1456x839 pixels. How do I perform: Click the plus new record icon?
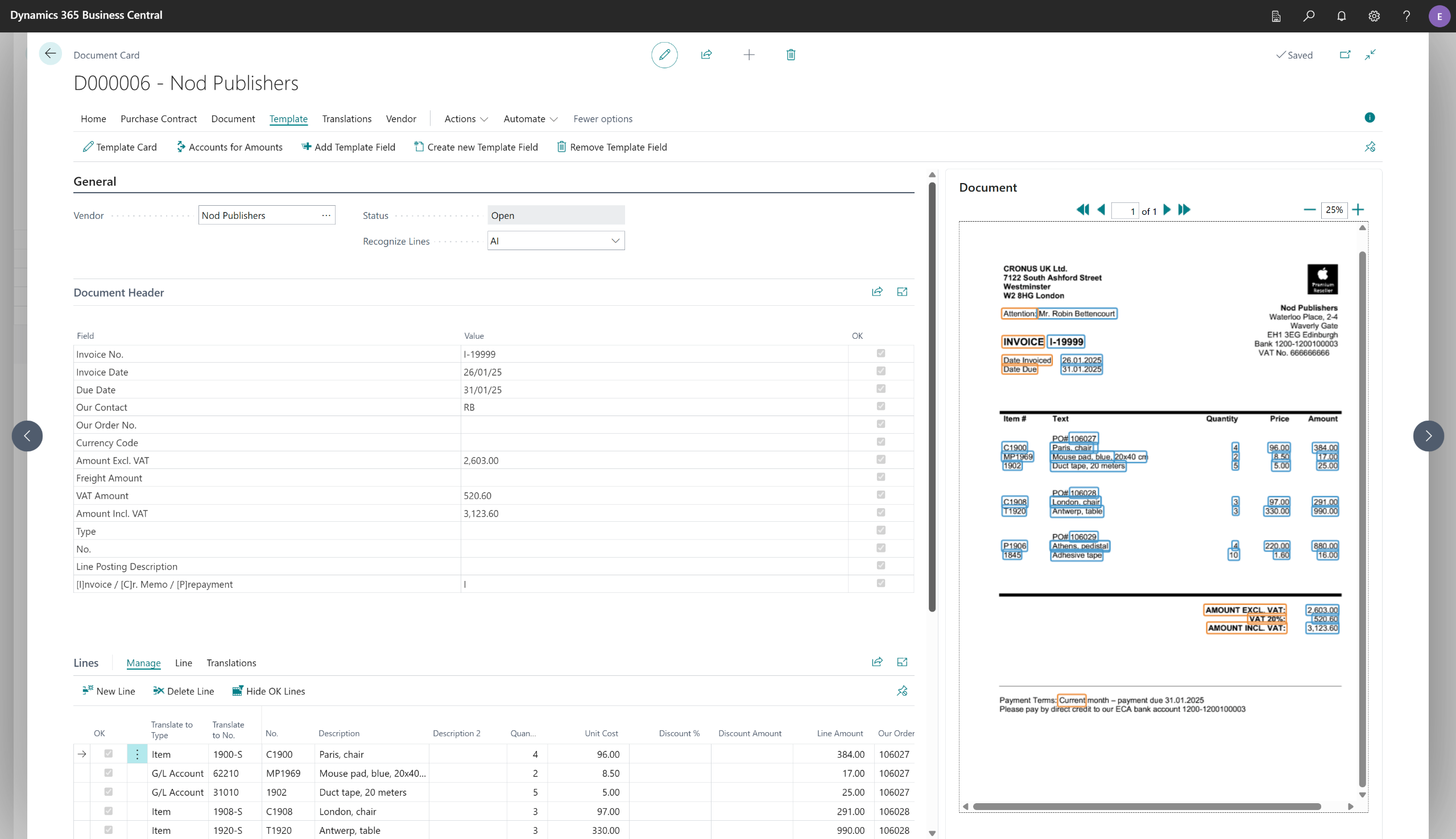(x=748, y=55)
